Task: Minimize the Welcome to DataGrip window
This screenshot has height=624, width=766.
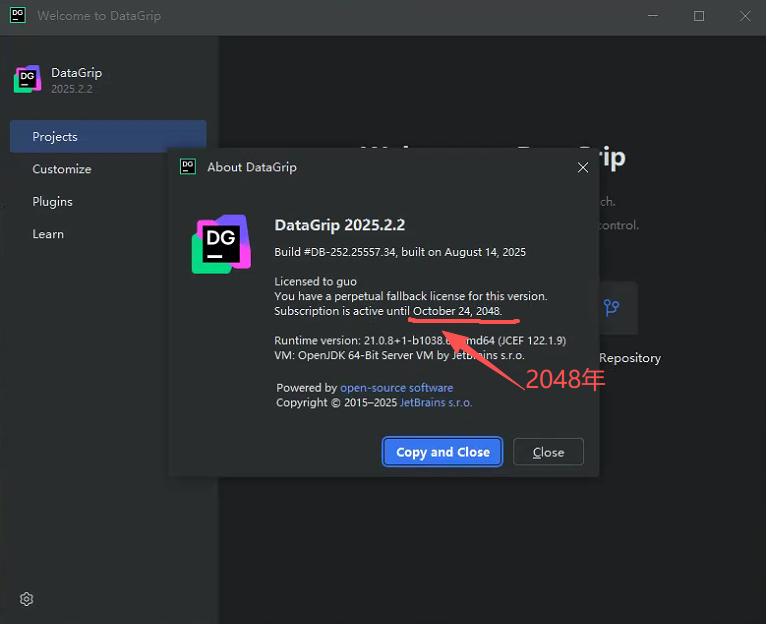Action: pos(653,16)
